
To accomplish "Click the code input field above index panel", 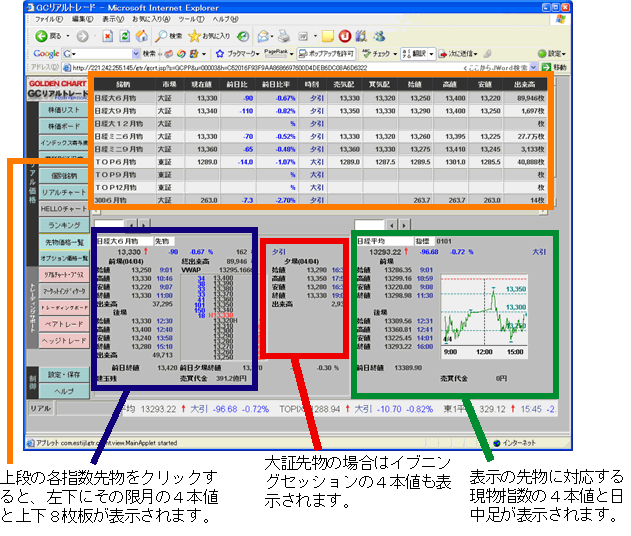I will (369, 225).
